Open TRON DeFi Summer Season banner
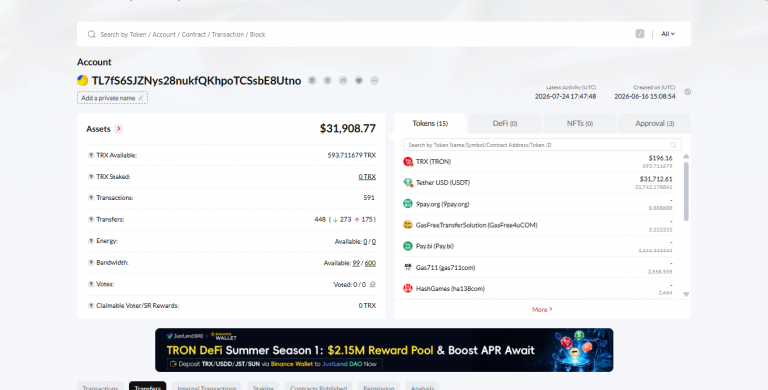 384,350
